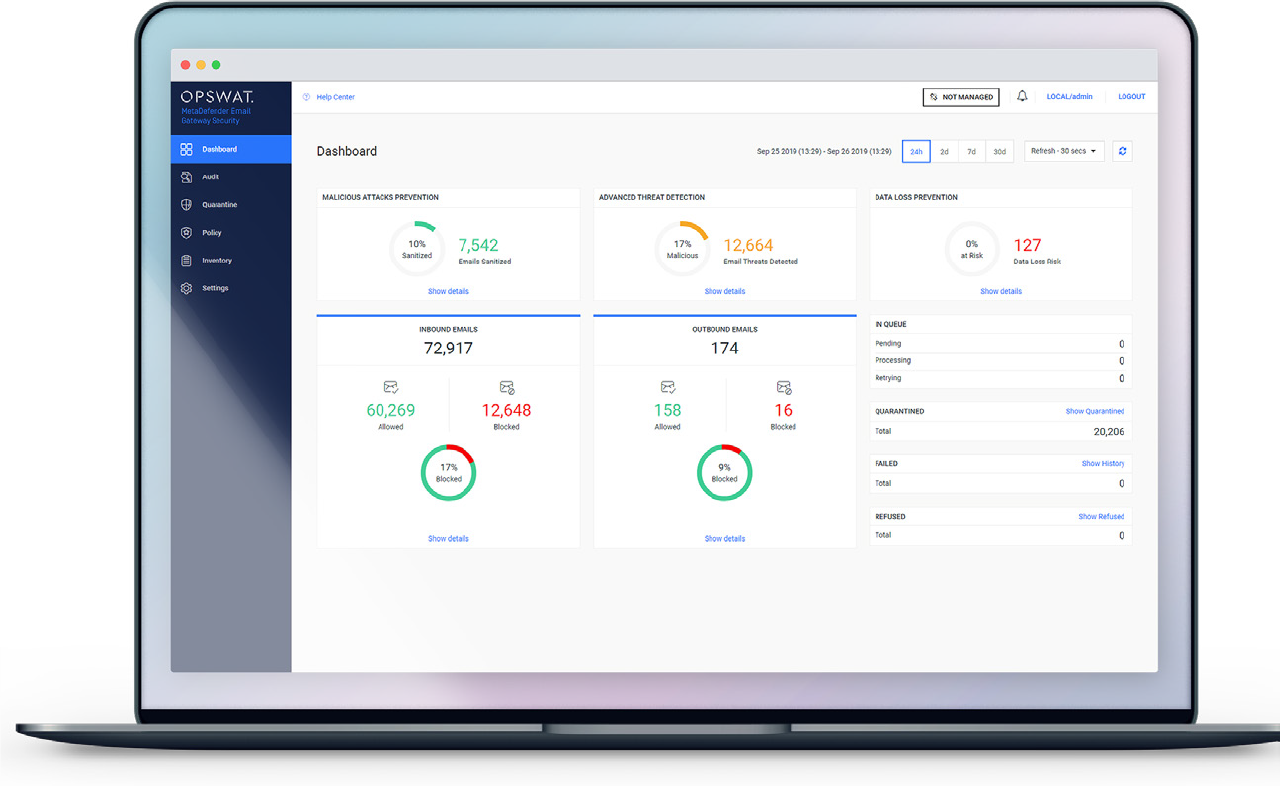This screenshot has width=1280, height=786.
Task: Switch time range to 7d
Action: 971,152
